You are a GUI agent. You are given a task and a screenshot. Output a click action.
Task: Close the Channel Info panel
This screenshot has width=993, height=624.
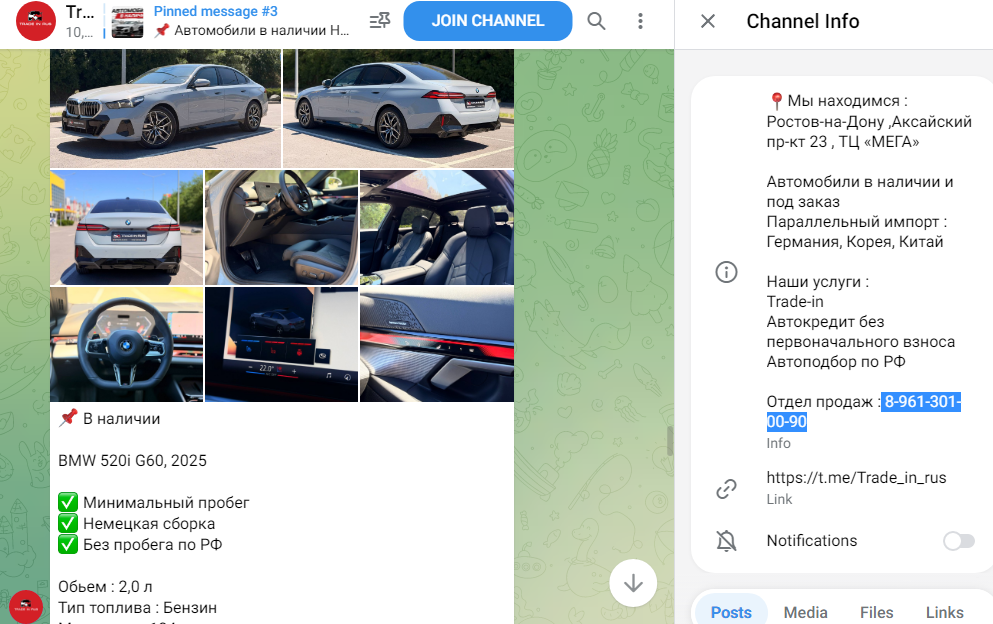coord(708,21)
